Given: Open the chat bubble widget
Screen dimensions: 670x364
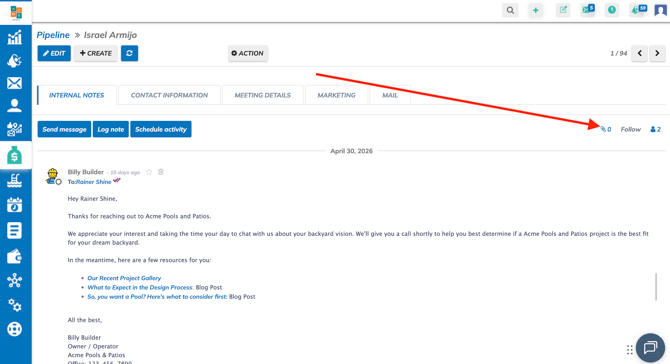Looking at the screenshot, I should (650, 347).
